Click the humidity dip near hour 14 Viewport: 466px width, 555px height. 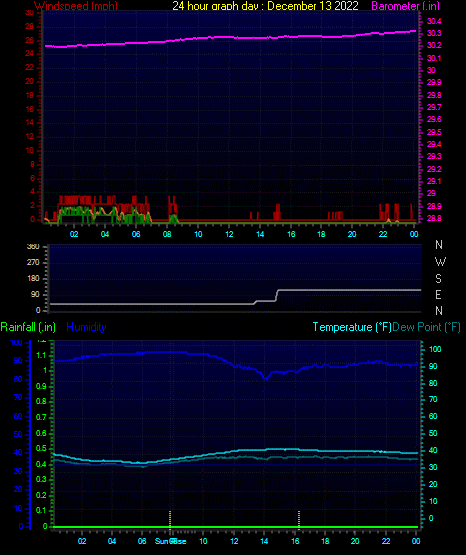click(x=266, y=377)
